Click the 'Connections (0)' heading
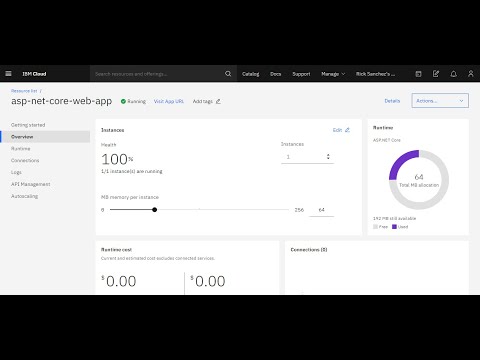 click(309, 250)
